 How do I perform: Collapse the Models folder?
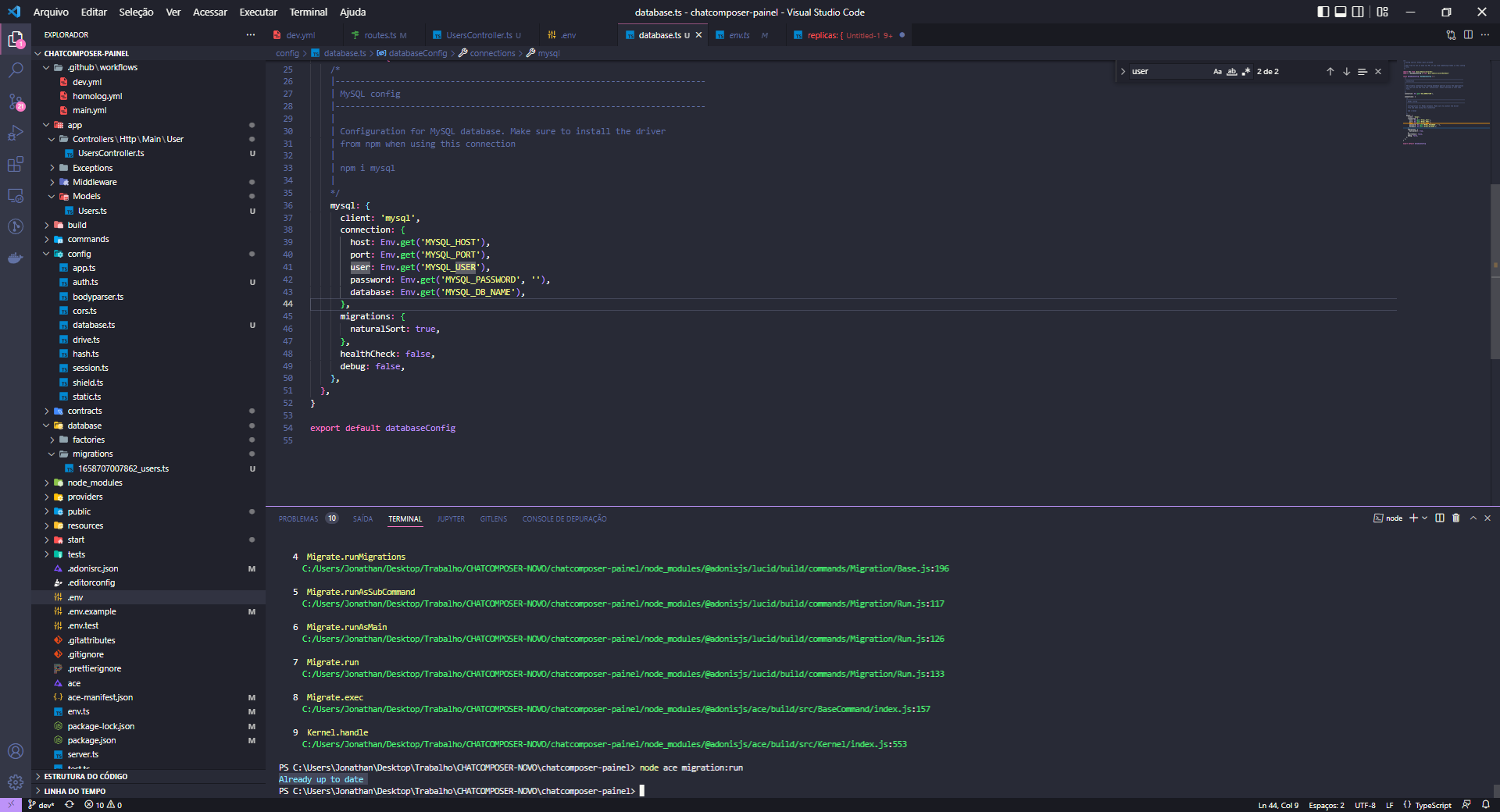[x=52, y=196]
